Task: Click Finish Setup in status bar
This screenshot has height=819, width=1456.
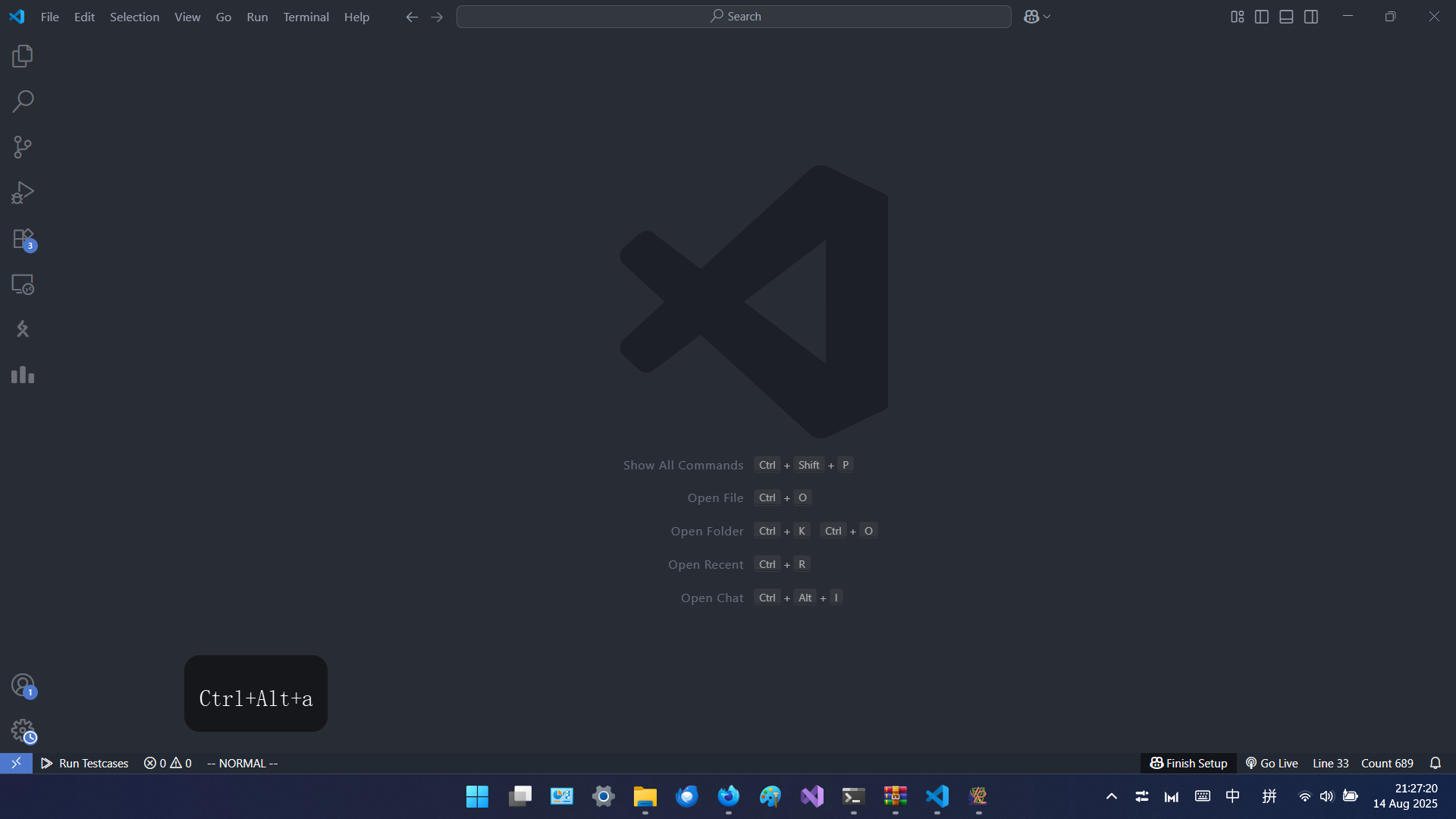Action: point(1188,763)
